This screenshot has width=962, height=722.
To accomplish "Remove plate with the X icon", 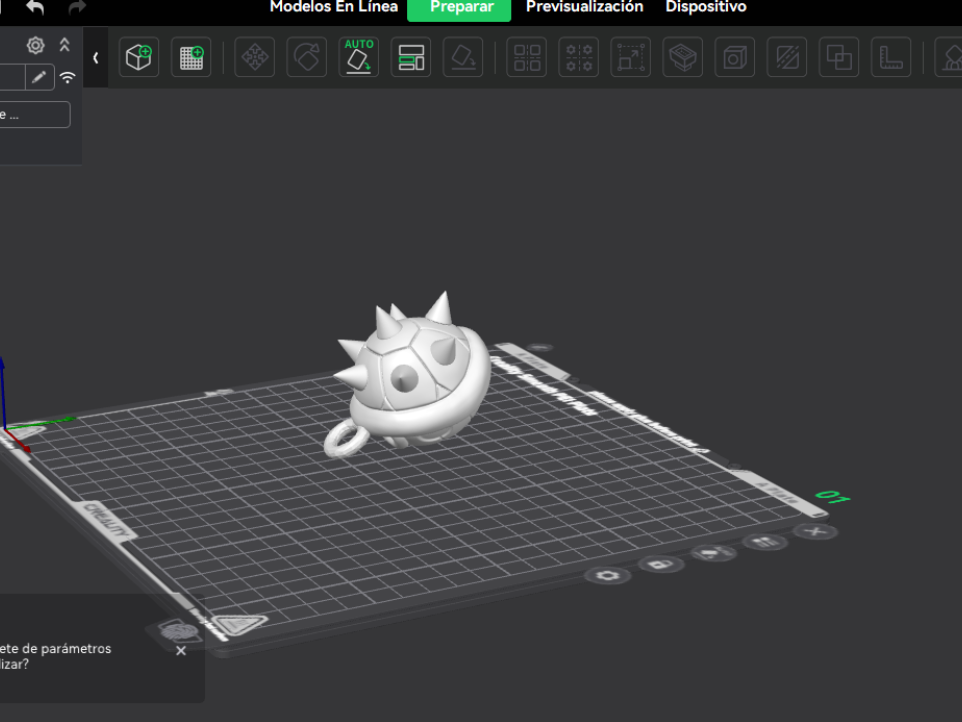I will (815, 531).
